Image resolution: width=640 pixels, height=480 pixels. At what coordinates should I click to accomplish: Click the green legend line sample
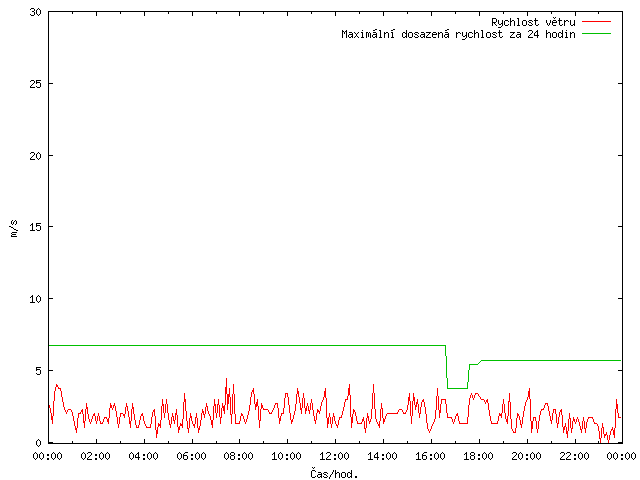click(596, 34)
